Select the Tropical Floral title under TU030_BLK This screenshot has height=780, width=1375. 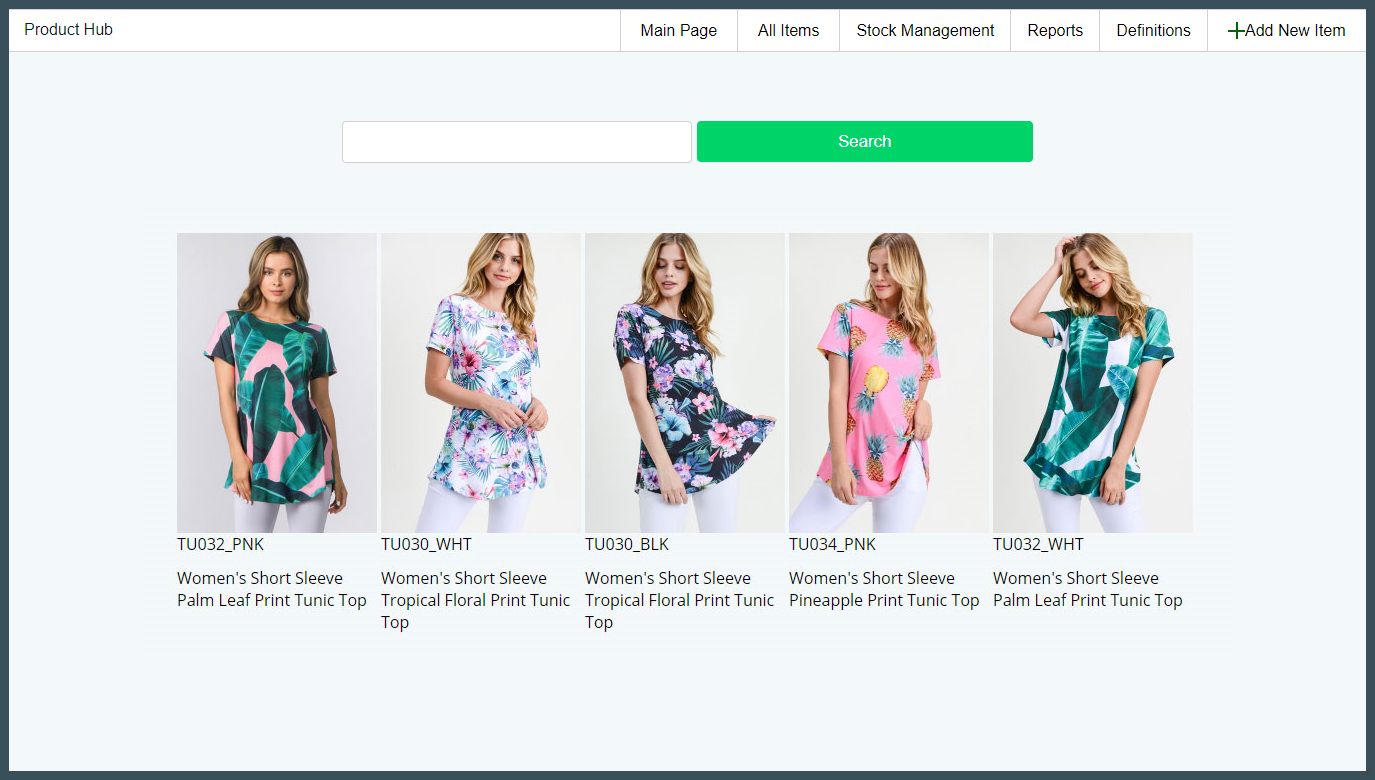tap(680, 600)
